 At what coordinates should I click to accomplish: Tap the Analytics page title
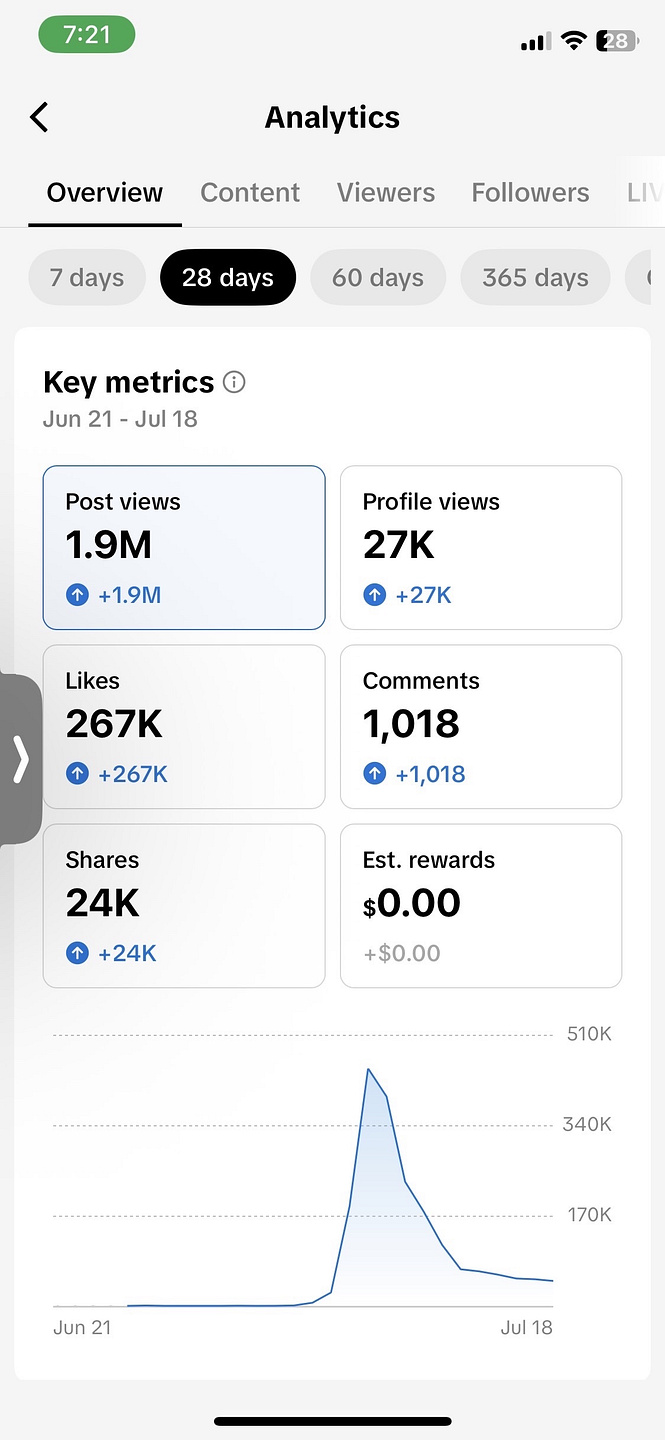pos(332,117)
